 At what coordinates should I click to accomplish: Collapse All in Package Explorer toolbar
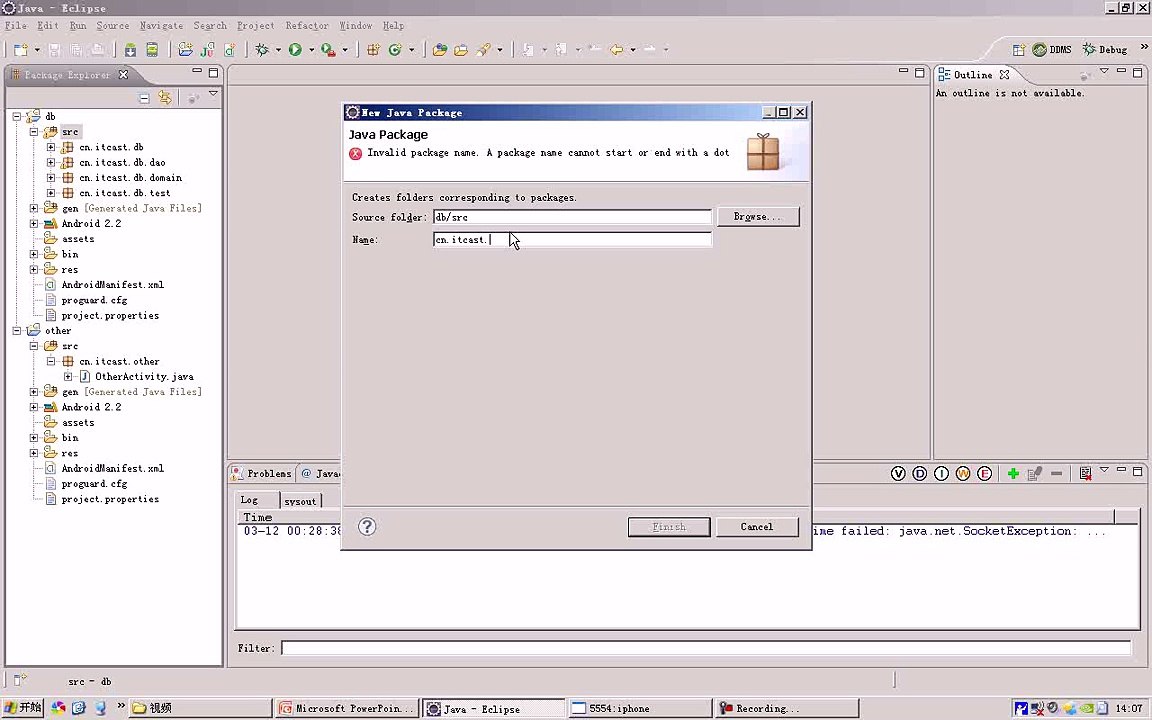pos(145,98)
